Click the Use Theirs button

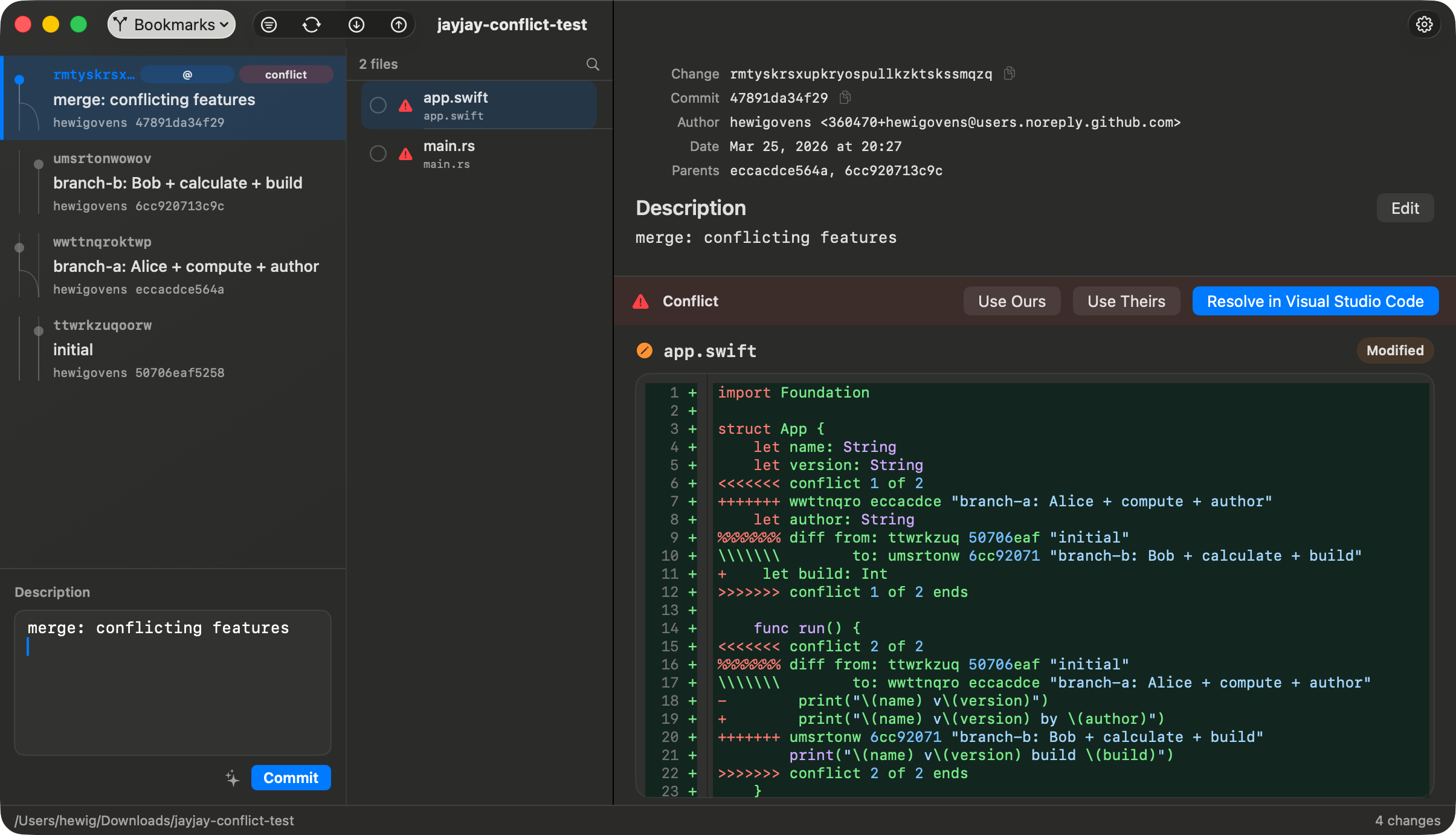(x=1126, y=301)
